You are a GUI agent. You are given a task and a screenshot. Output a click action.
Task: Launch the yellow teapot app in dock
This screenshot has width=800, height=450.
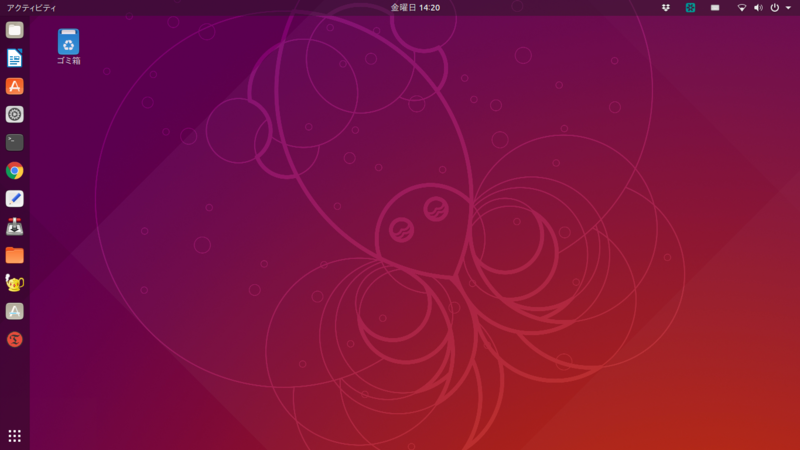[14, 283]
